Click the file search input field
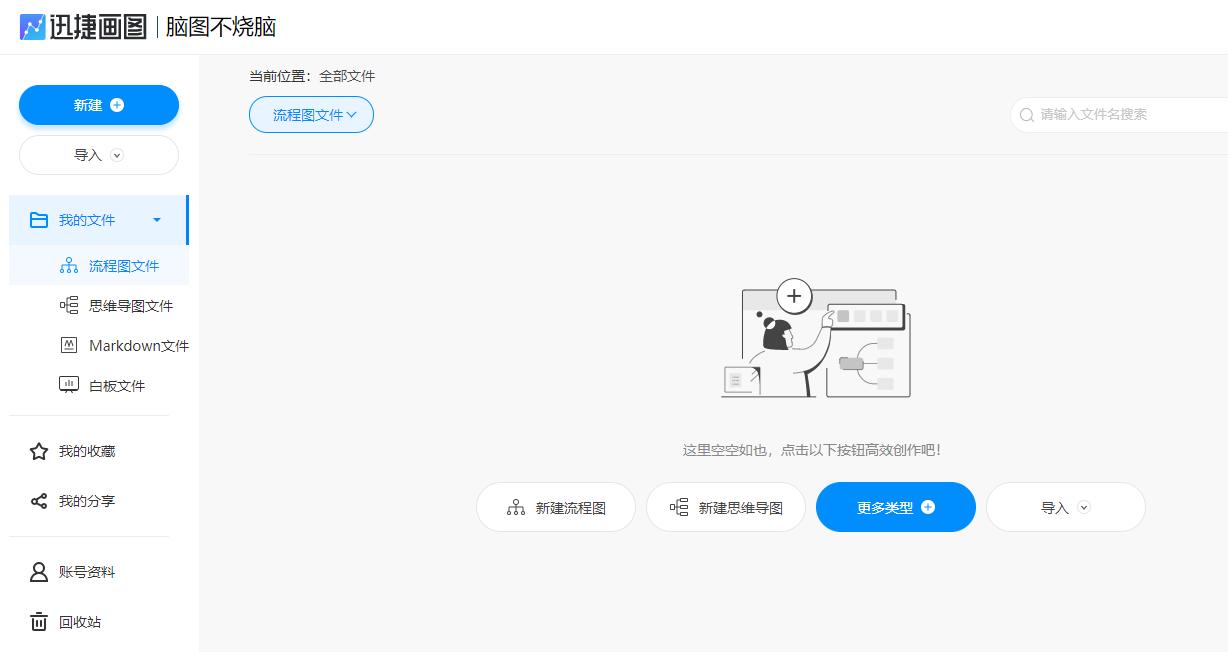 [1110, 114]
